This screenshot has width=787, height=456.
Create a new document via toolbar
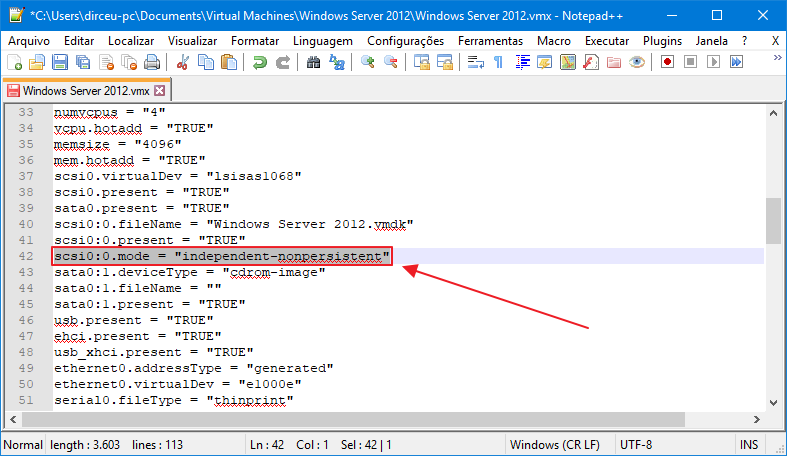[15, 63]
